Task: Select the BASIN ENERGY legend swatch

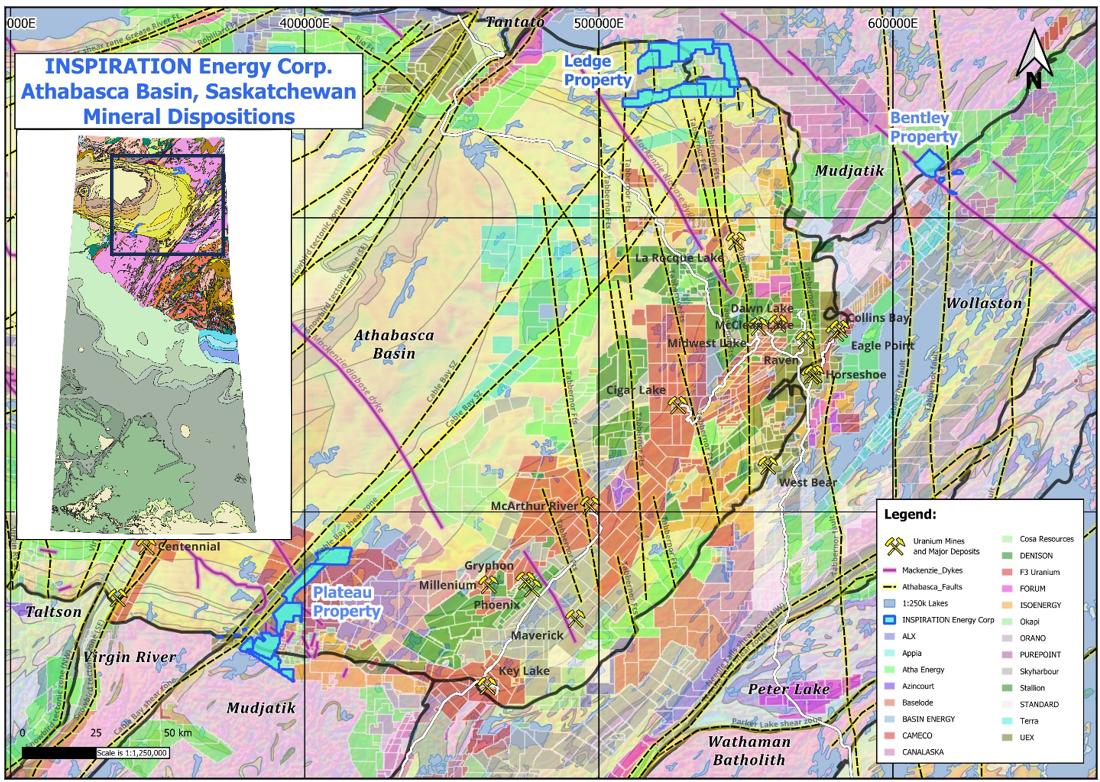Action: (890, 719)
